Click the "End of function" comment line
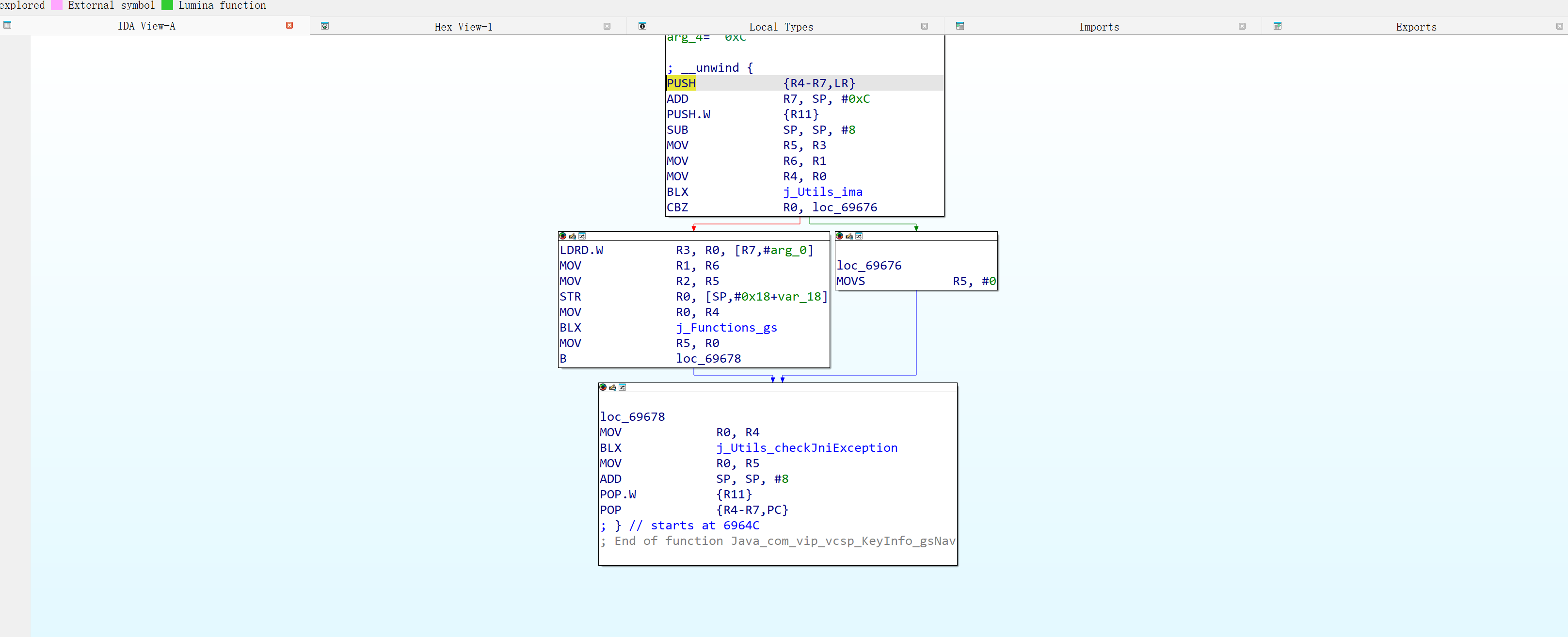This screenshot has width=1568, height=637. point(778,541)
